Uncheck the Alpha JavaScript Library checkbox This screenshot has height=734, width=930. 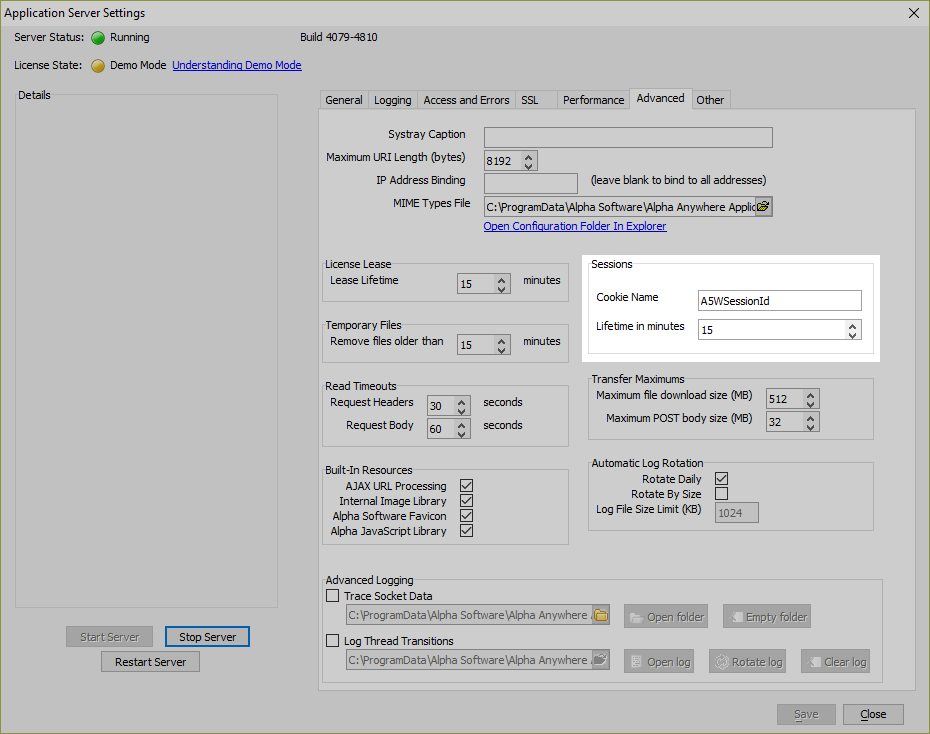coord(466,531)
